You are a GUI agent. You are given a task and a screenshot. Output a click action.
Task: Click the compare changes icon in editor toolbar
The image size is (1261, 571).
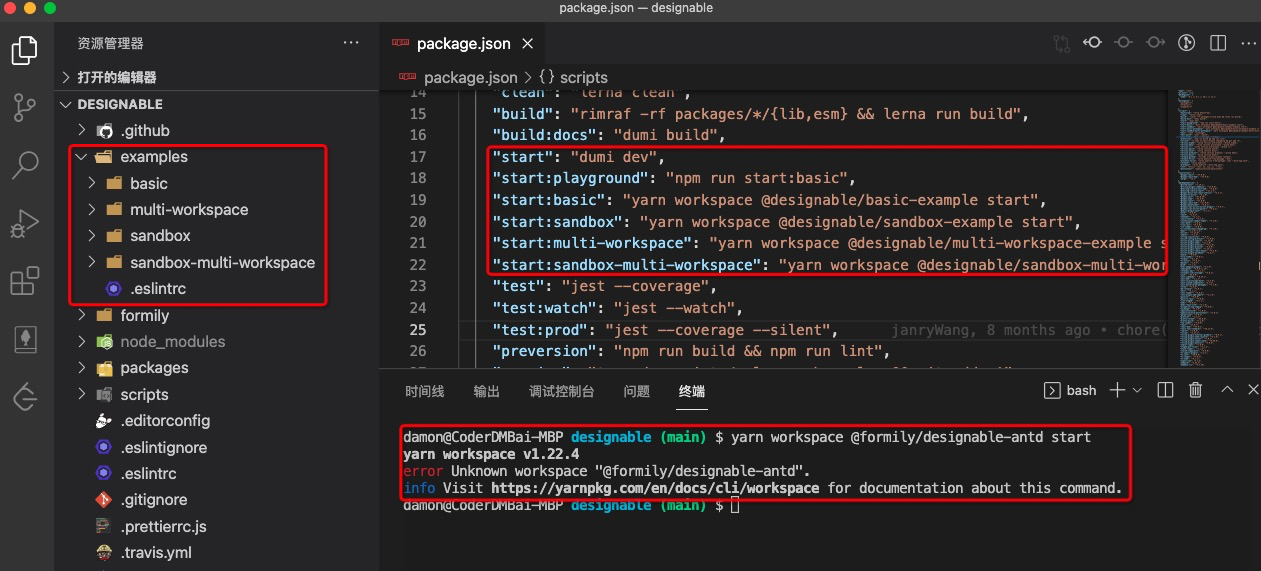coord(1061,44)
